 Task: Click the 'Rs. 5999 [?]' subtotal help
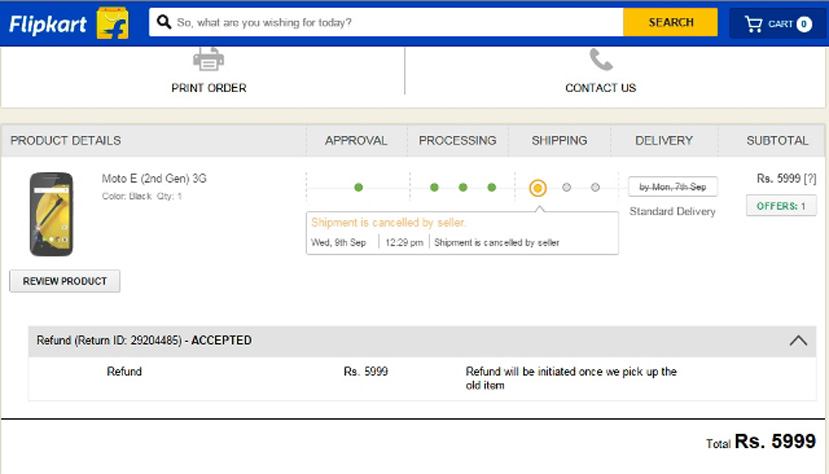(x=786, y=179)
